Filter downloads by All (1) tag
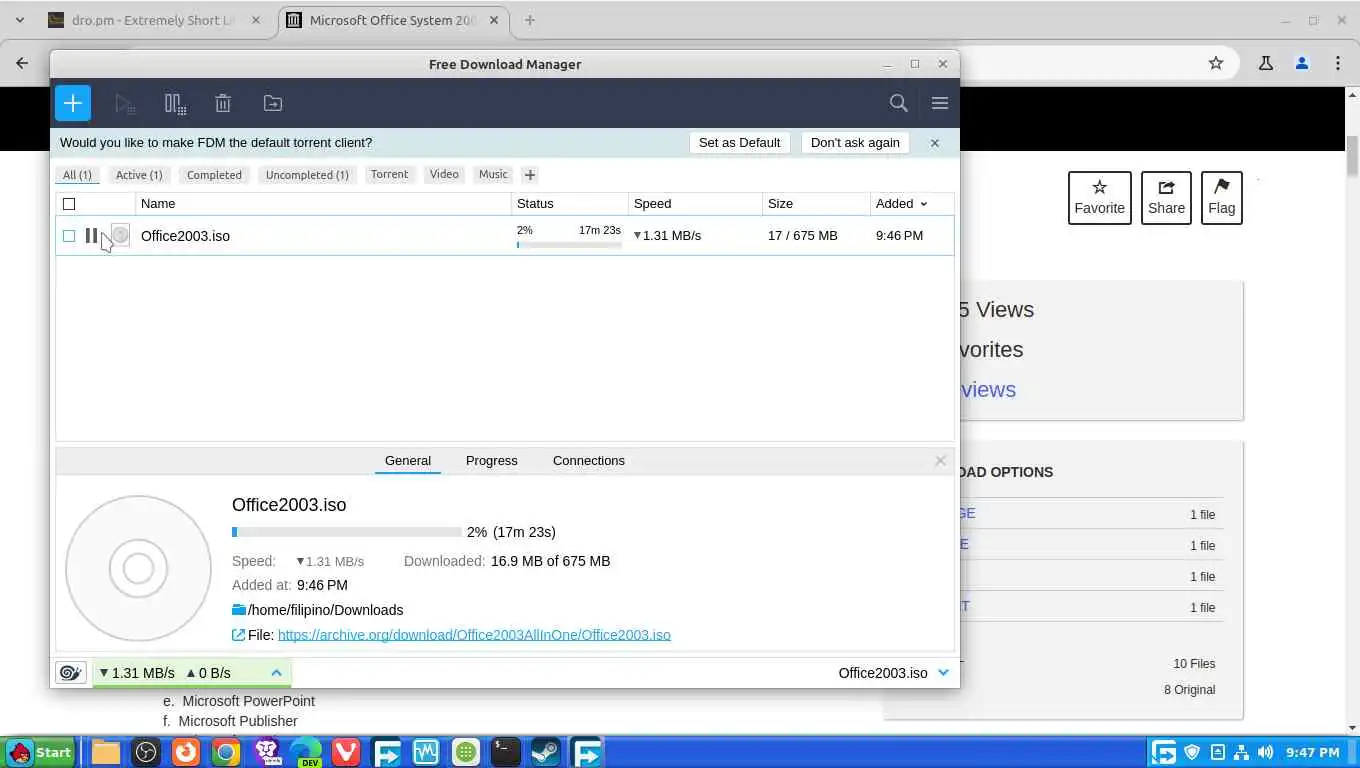Image resolution: width=1360 pixels, height=768 pixels. click(77, 175)
